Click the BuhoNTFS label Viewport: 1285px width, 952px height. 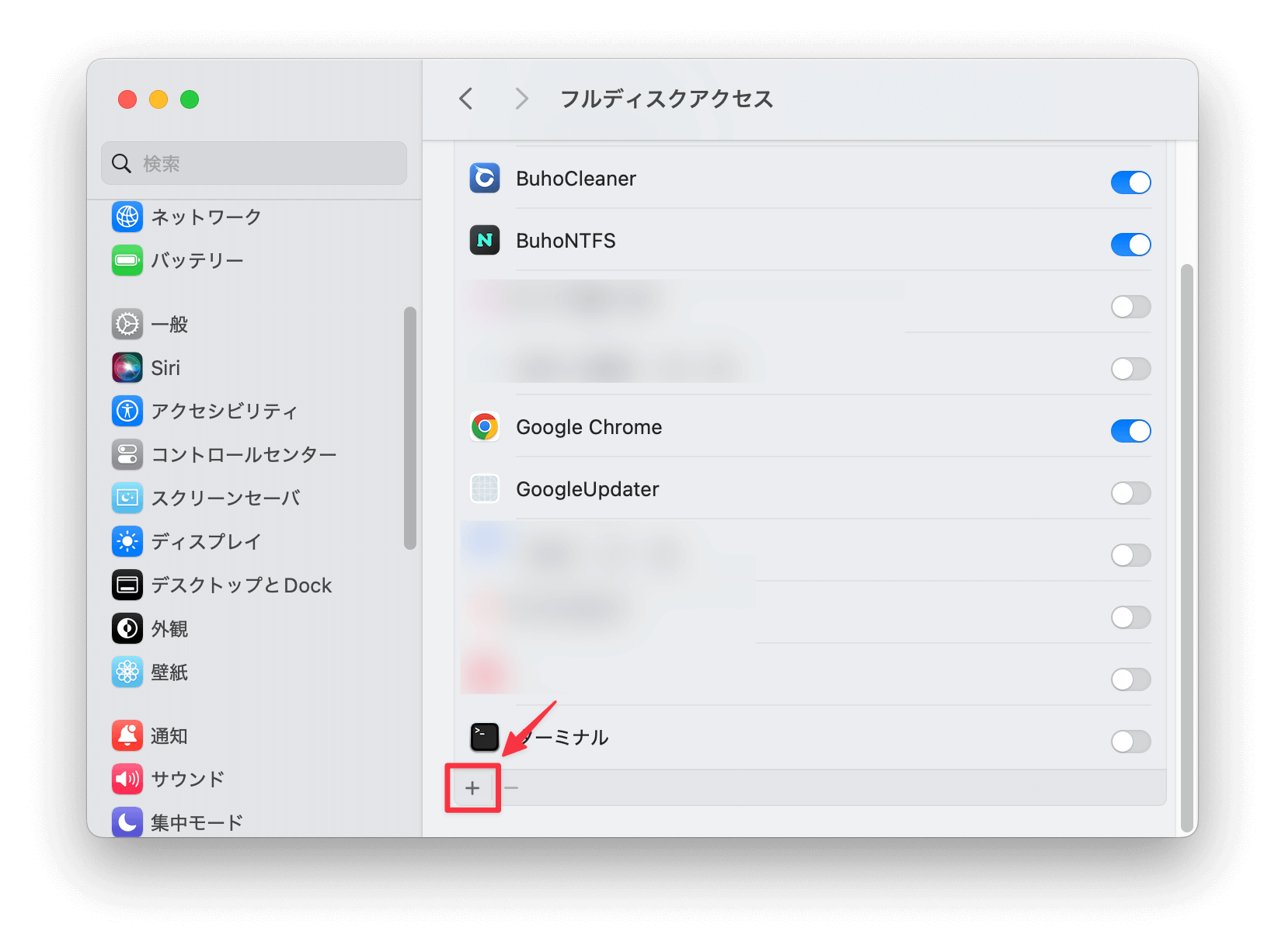[x=566, y=241]
